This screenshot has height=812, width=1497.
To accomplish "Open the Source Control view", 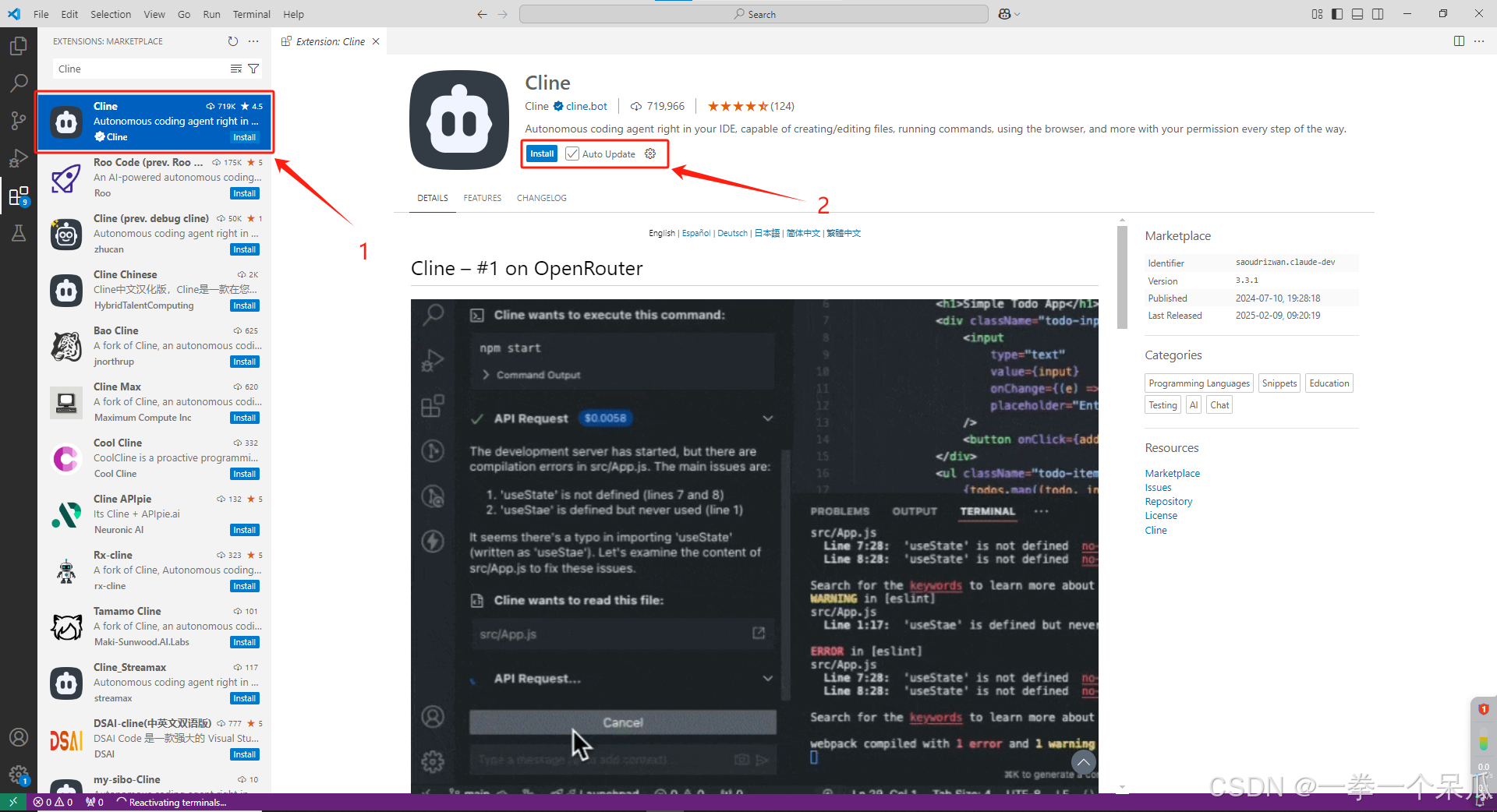I will point(19,120).
